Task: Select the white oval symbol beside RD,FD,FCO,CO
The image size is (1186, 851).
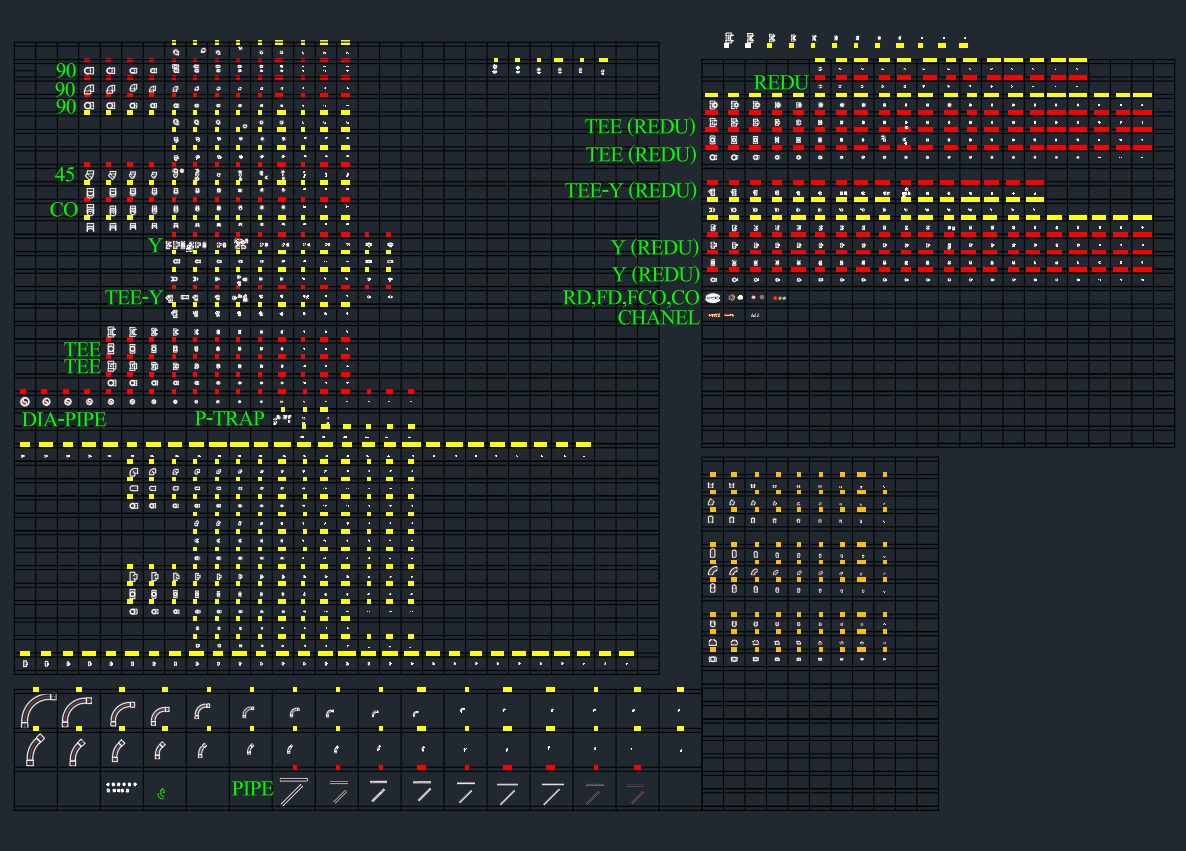Action: [713, 298]
